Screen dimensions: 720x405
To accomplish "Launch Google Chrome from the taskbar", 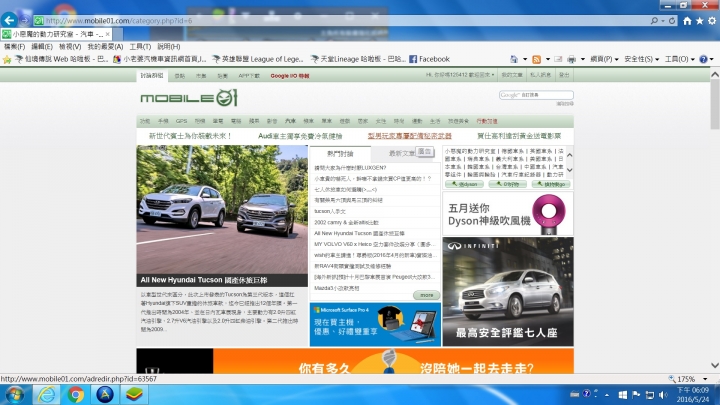I will 76,395.
